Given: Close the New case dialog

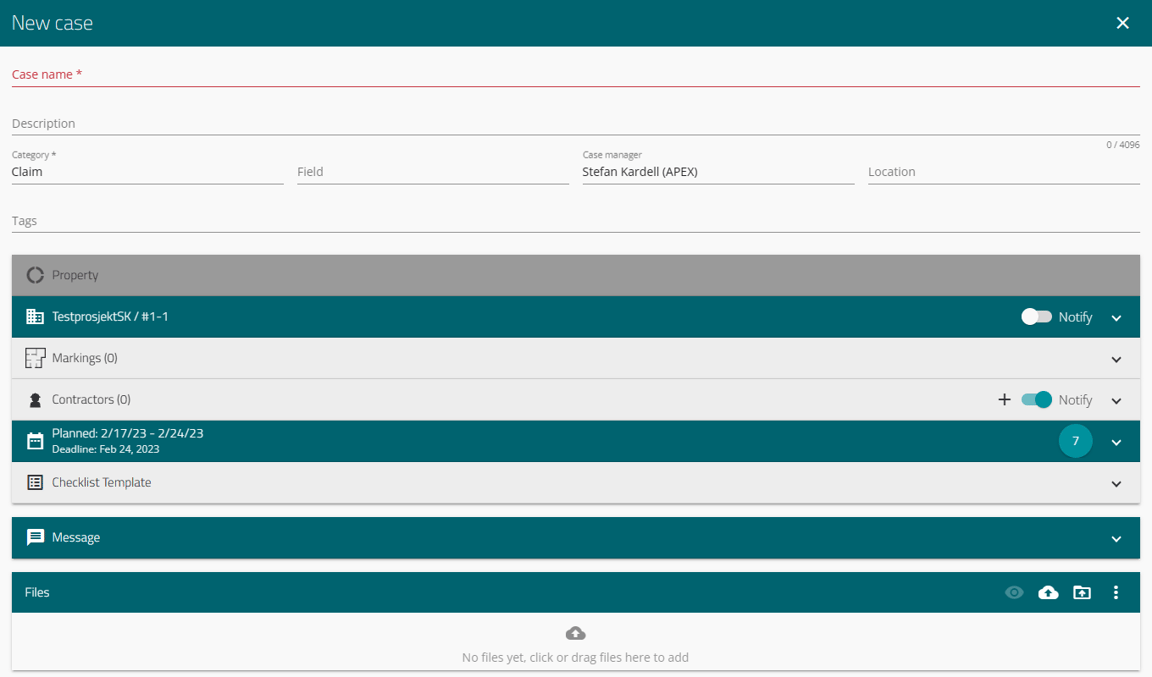Looking at the screenshot, I should tap(1123, 23).
